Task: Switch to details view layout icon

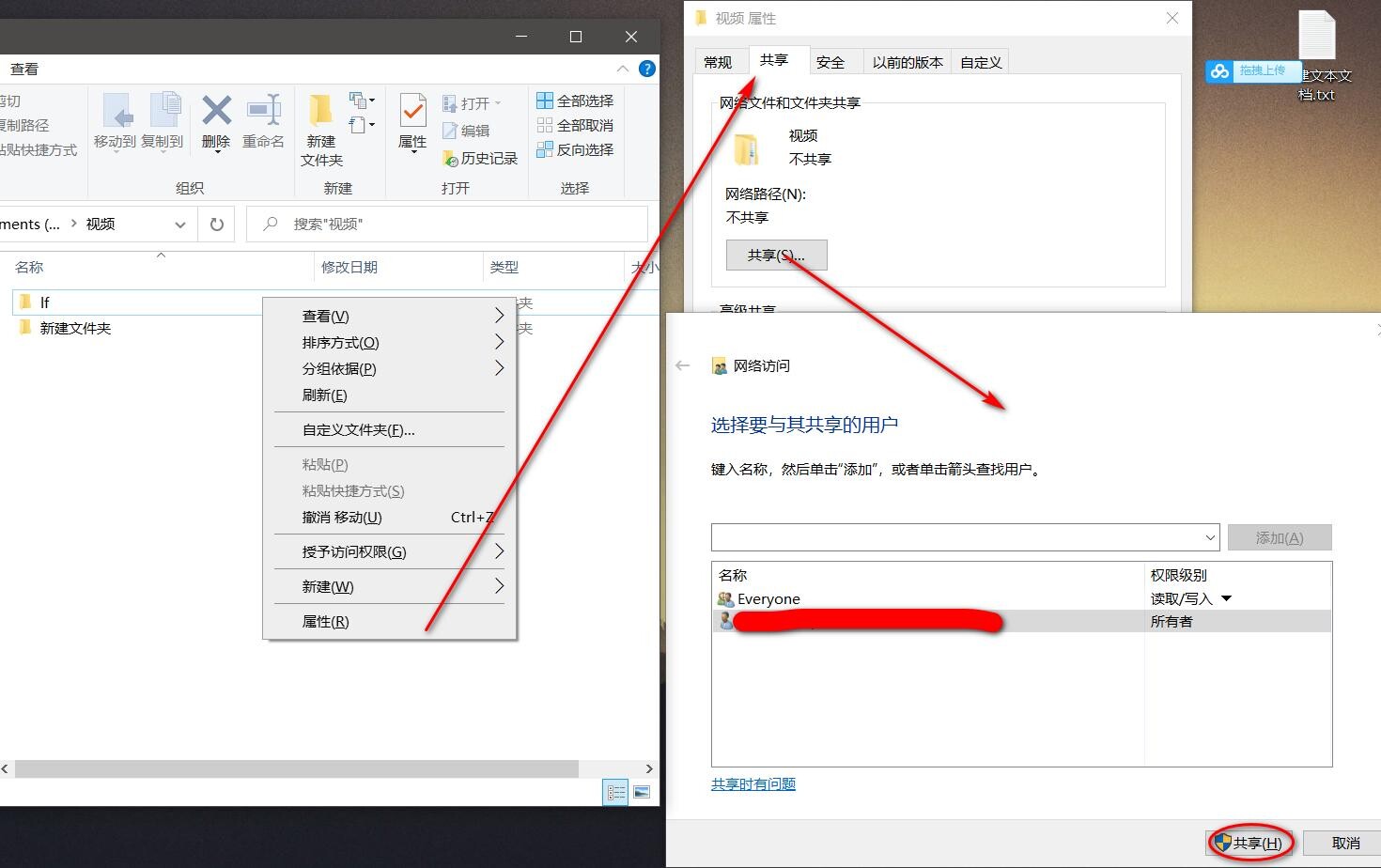Action: (x=616, y=793)
